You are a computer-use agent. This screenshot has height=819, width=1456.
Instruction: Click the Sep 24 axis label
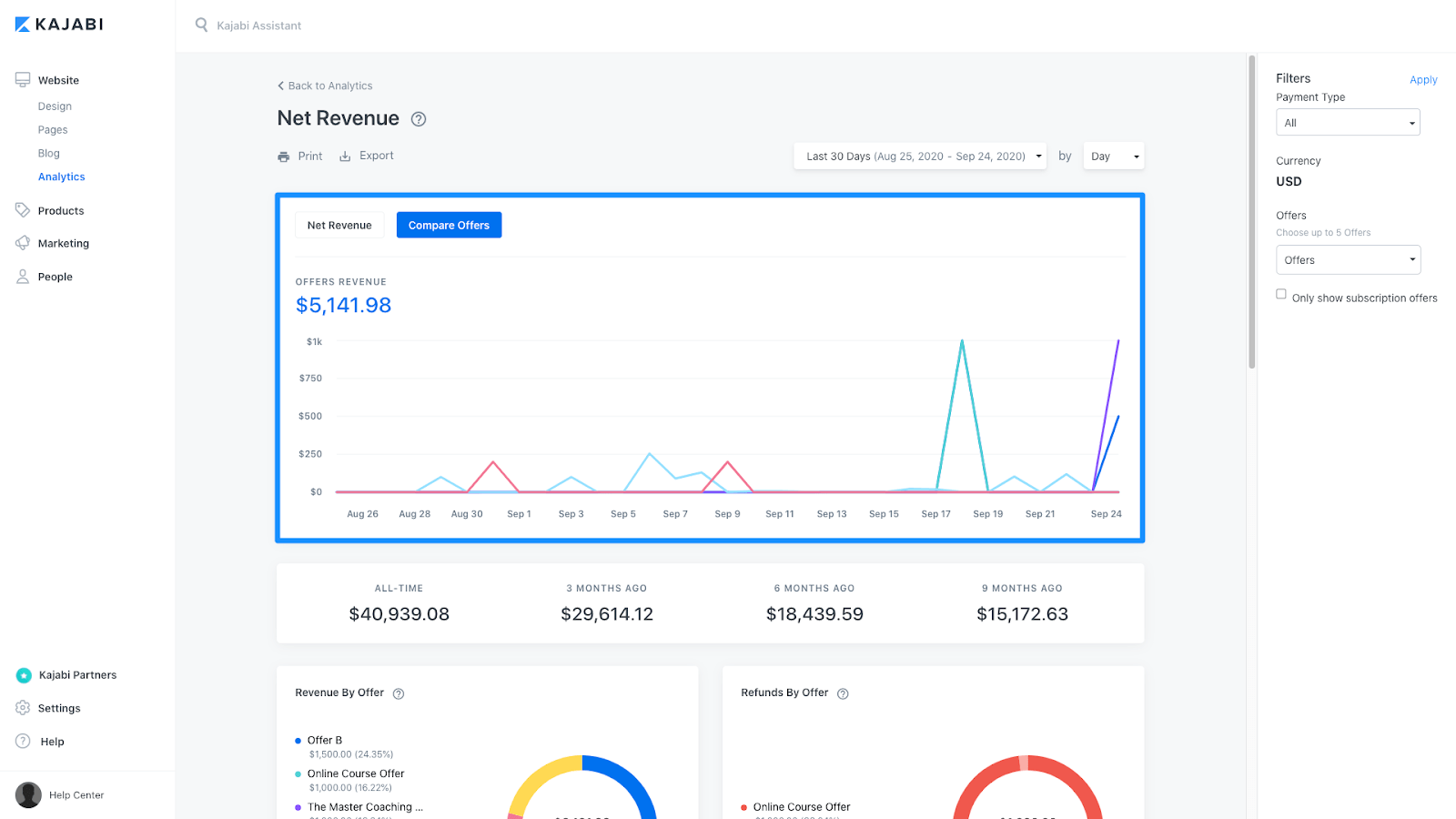coord(1107,514)
